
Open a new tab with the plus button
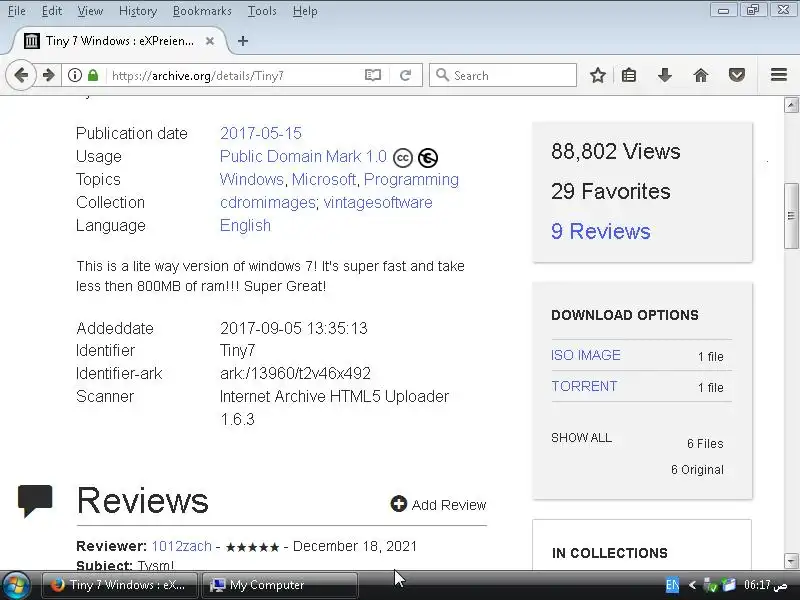coord(243,41)
